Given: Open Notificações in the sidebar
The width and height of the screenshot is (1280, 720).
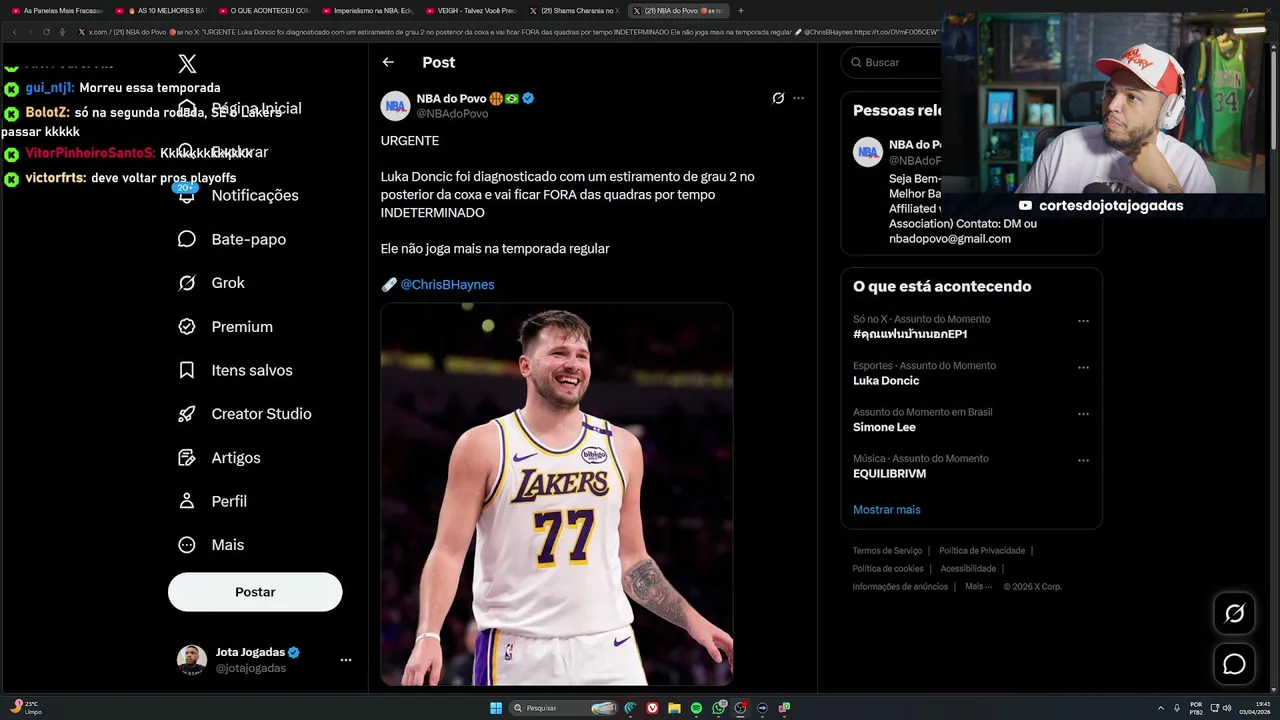Looking at the screenshot, I should pos(255,195).
